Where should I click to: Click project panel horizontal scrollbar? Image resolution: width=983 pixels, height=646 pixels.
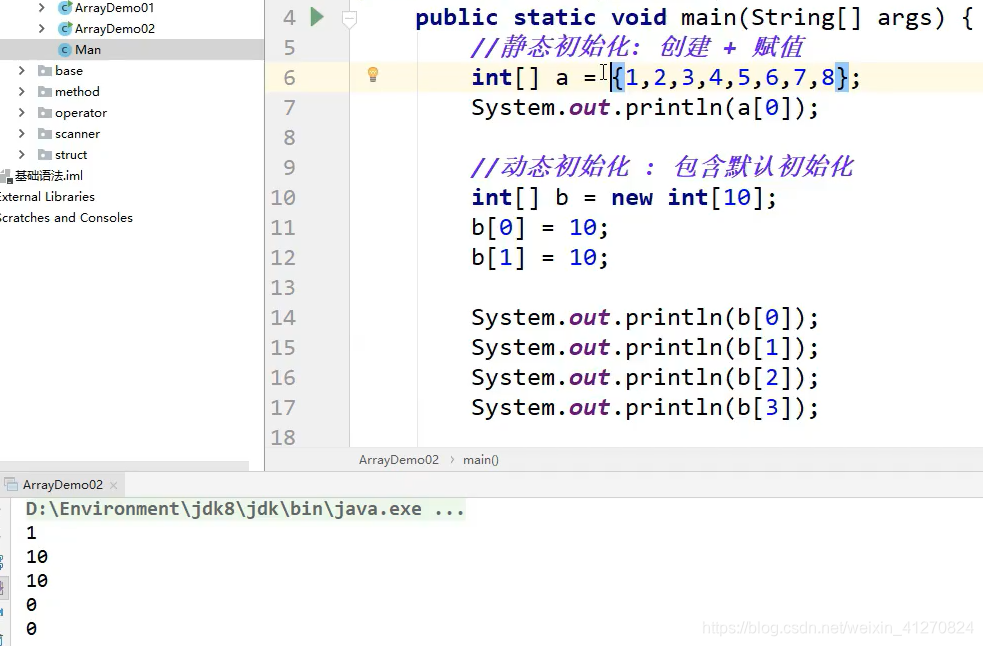coord(124,466)
